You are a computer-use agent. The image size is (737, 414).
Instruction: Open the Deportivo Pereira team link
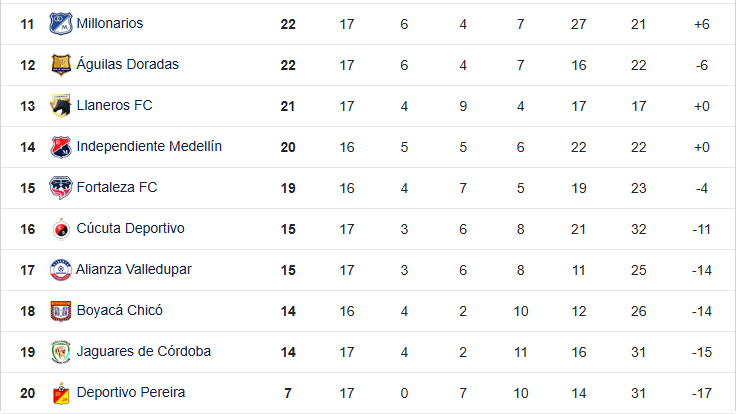[x=131, y=393]
